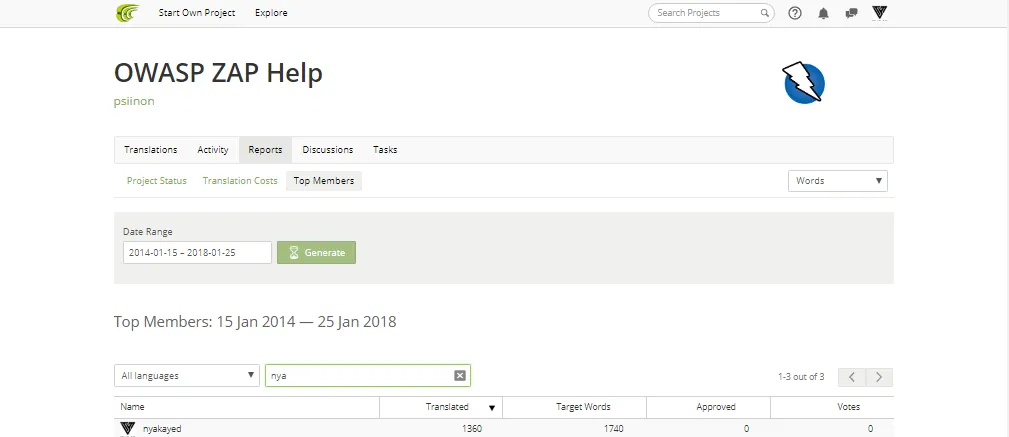Open the help question mark icon
1009x437 pixels.
point(795,13)
